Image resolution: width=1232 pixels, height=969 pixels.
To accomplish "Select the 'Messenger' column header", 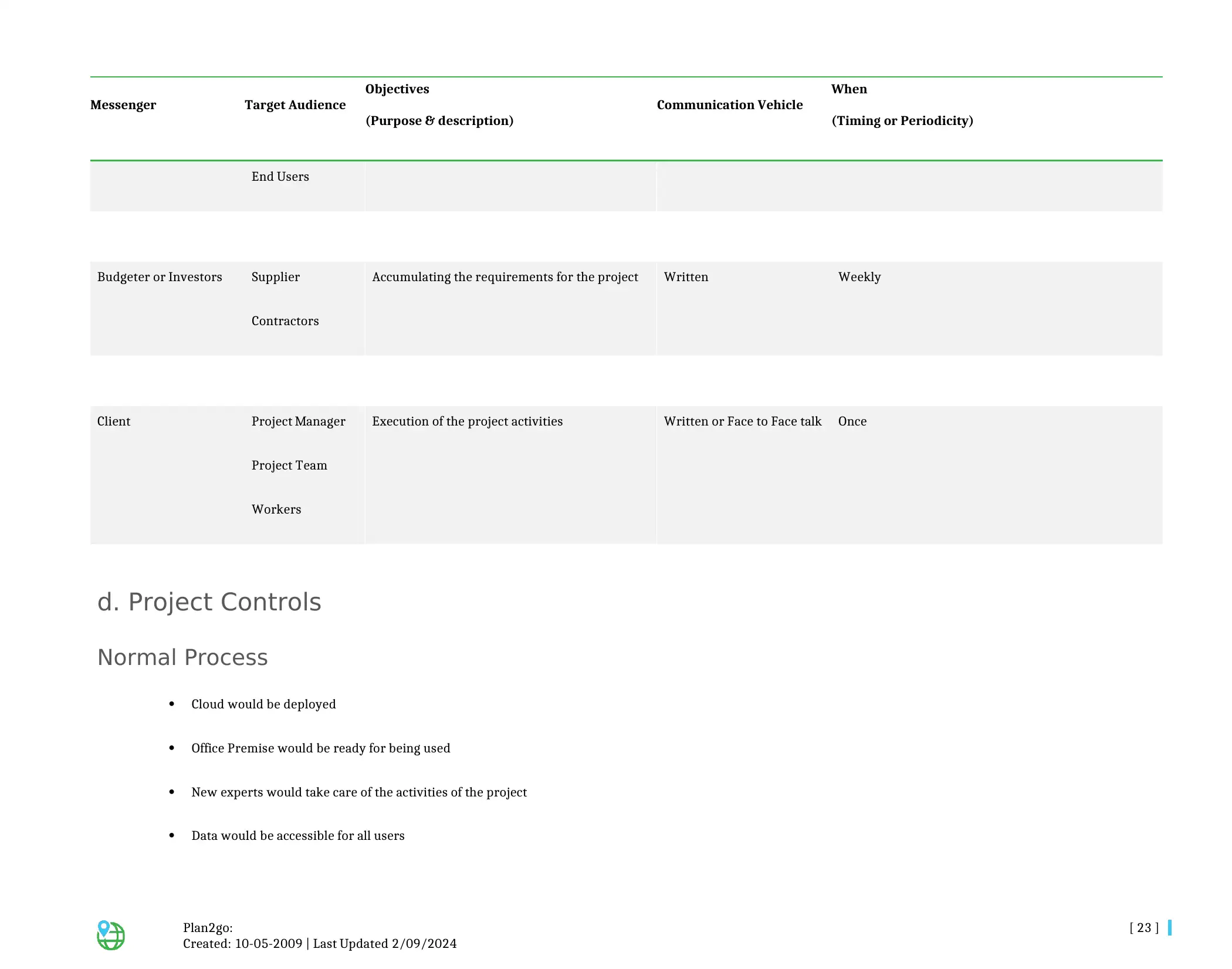I will point(123,105).
